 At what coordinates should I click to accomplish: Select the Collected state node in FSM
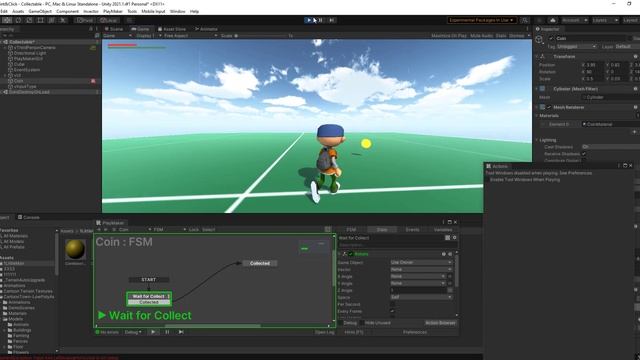pyautogui.click(x=260, y=263)
